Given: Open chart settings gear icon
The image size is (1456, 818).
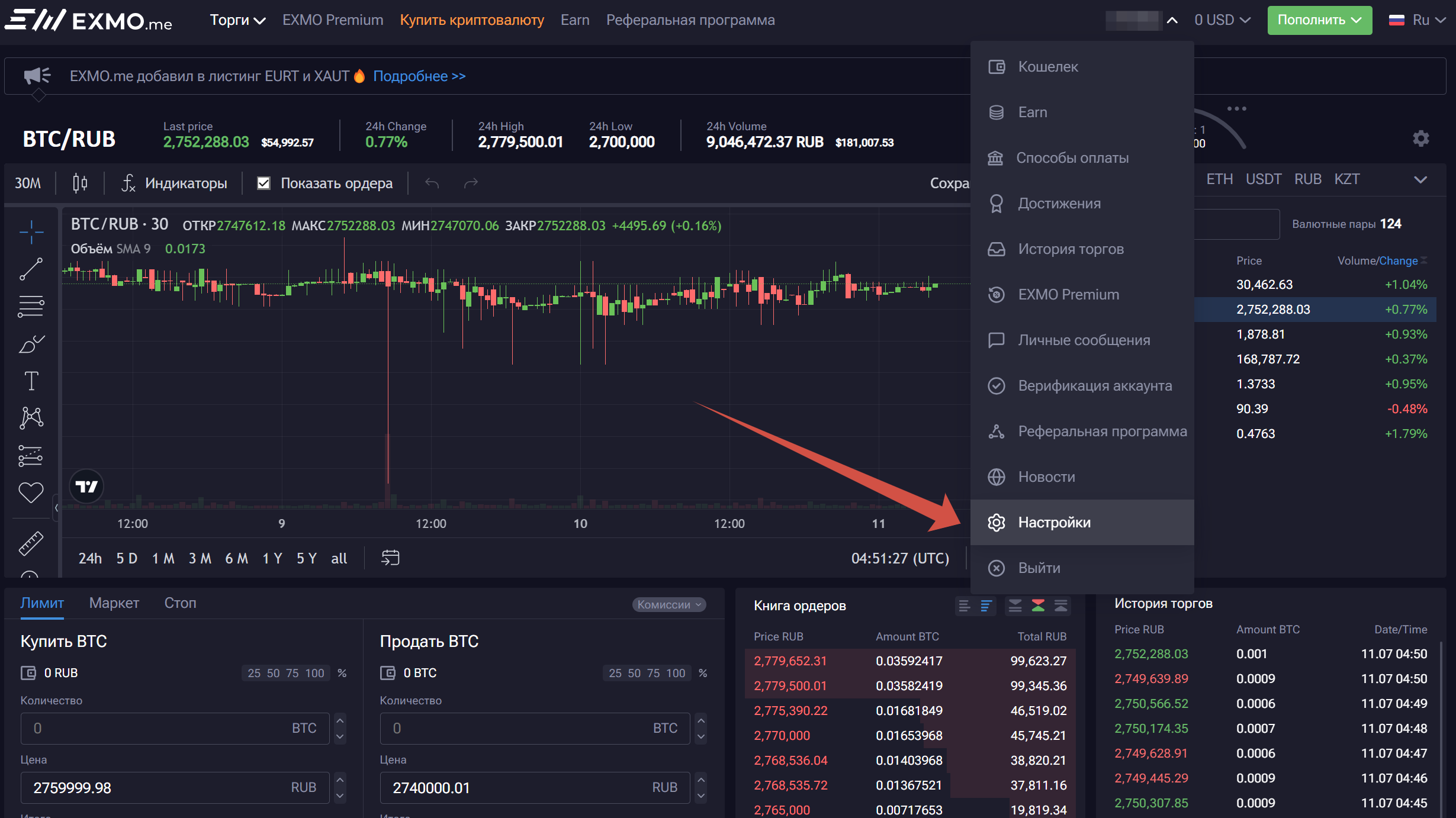Looking at the screenshot, I should click(x=1421, y=139).
